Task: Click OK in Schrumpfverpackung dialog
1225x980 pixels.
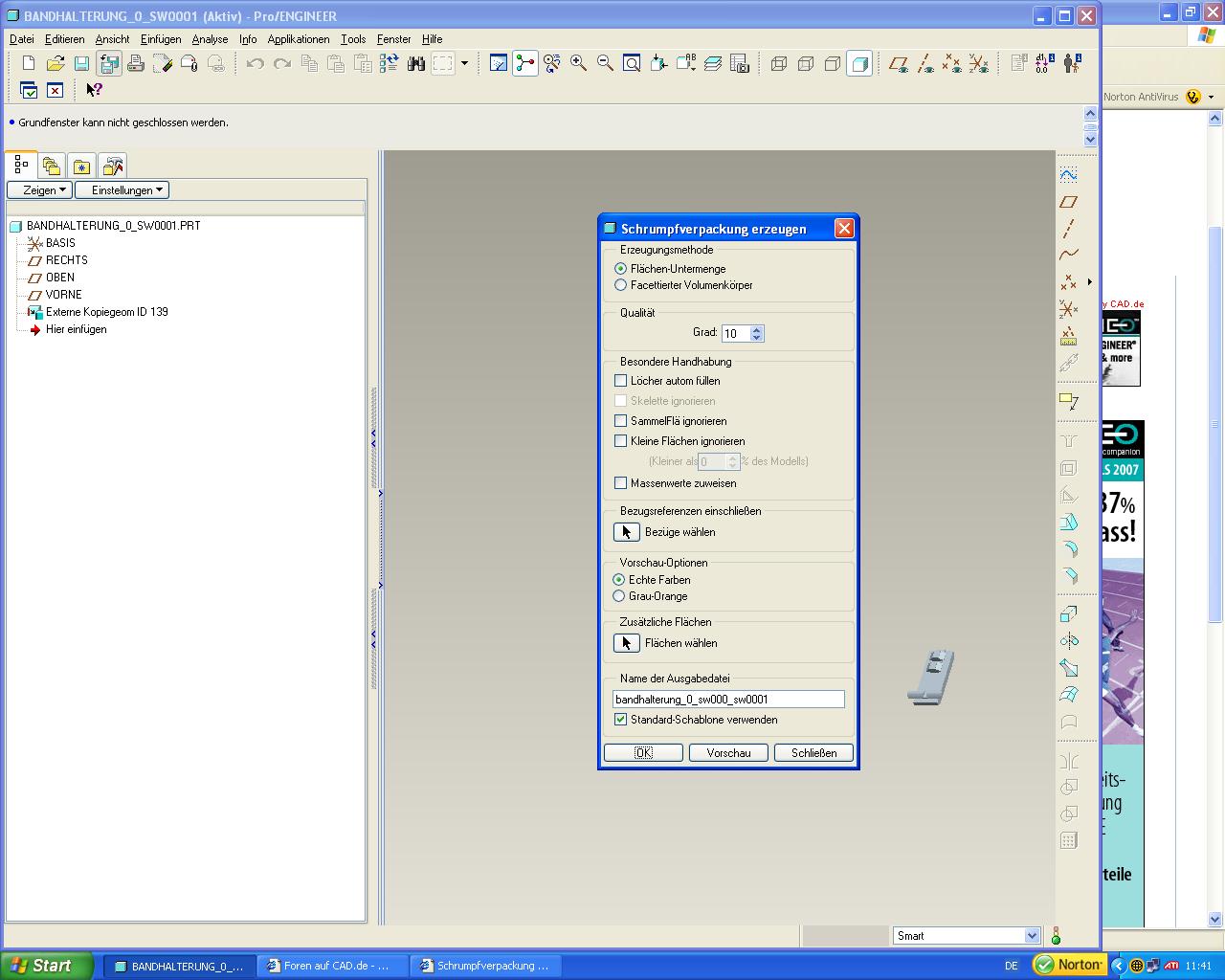Action: [643, 753]
